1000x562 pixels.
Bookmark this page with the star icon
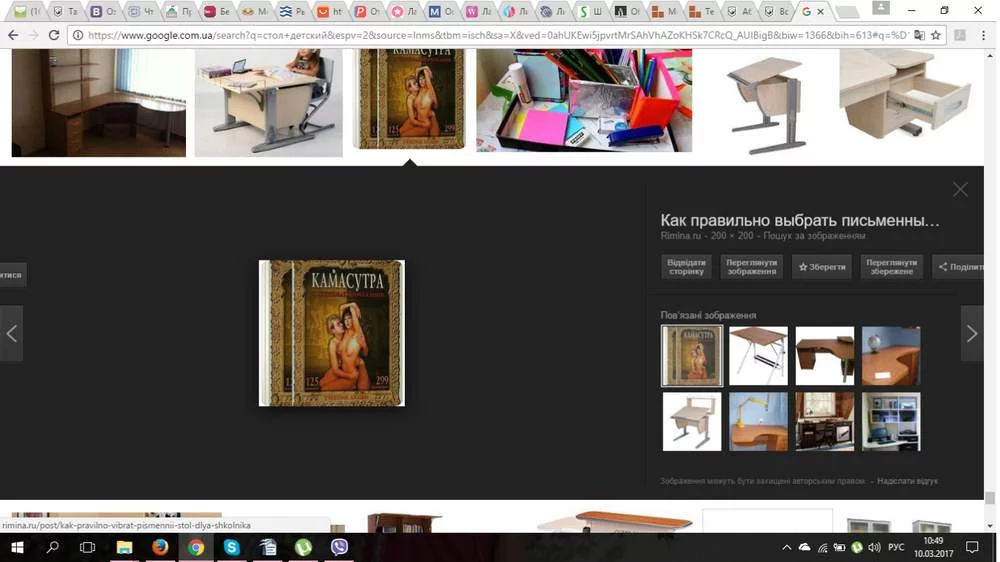tap(936, 35)
